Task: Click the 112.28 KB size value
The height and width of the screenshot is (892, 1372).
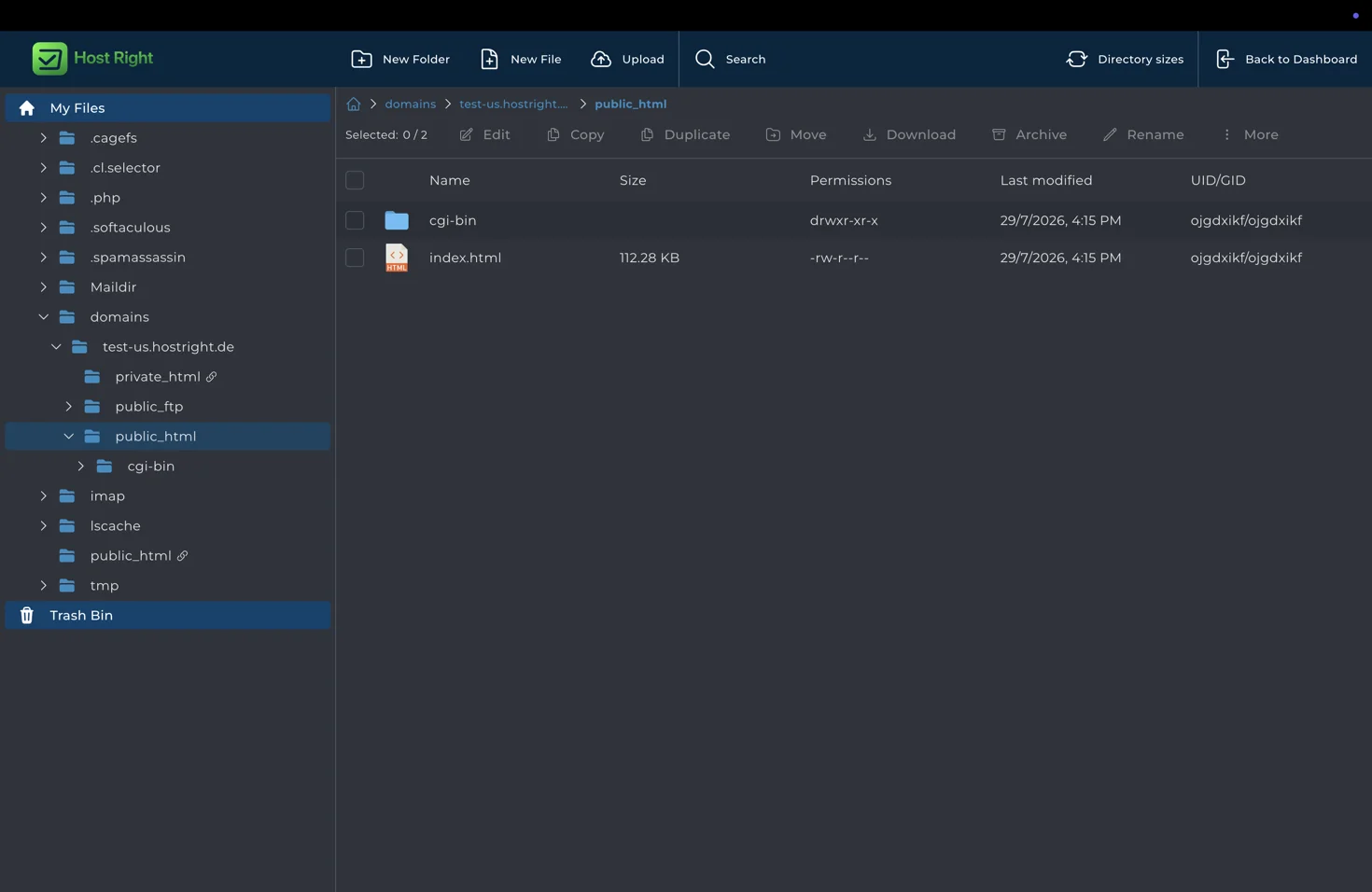Action: pos(650,258)
